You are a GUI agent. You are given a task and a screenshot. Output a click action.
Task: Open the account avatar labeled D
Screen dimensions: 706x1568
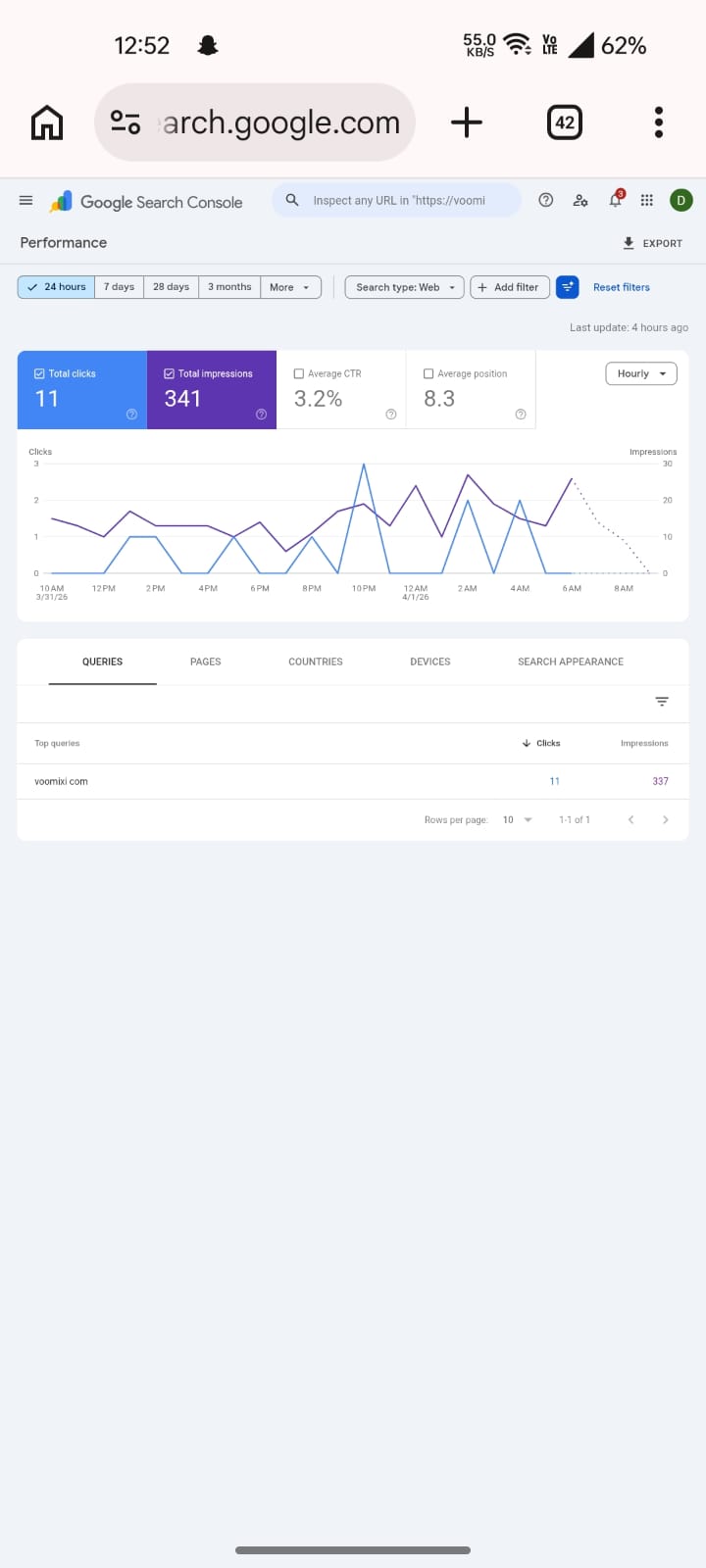pyautogui.click(x=681, y=200)
